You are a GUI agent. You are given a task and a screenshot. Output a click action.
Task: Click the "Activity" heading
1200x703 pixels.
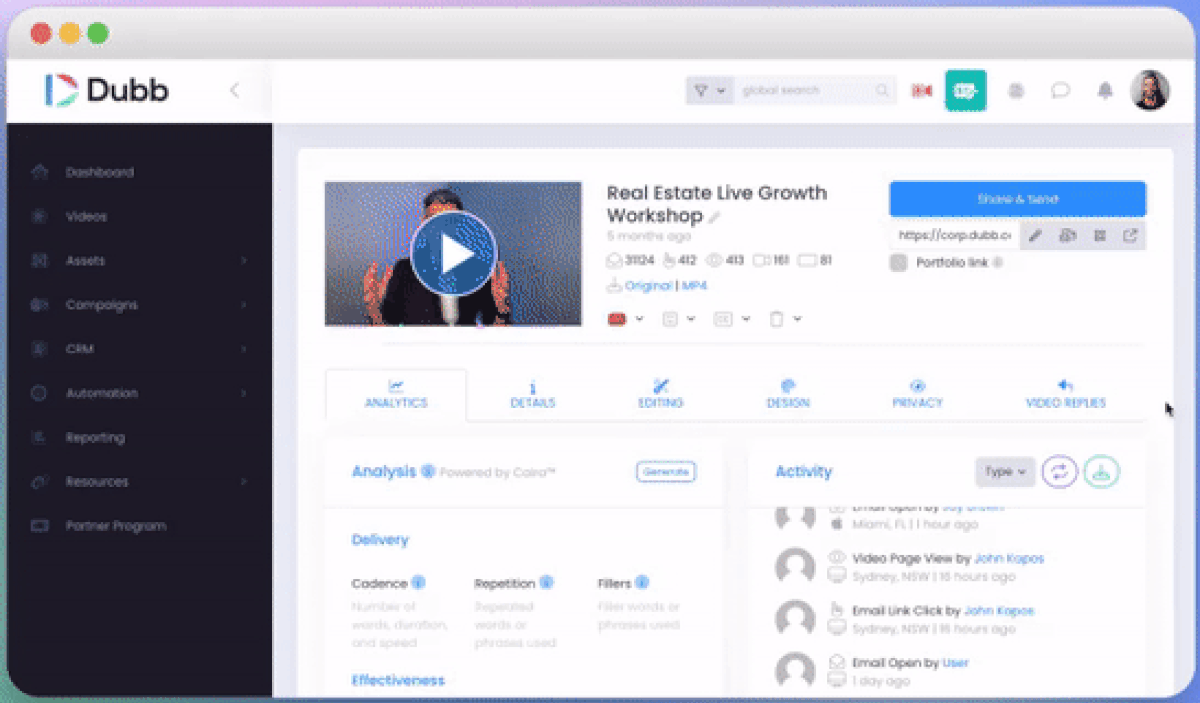pos(804,472)
